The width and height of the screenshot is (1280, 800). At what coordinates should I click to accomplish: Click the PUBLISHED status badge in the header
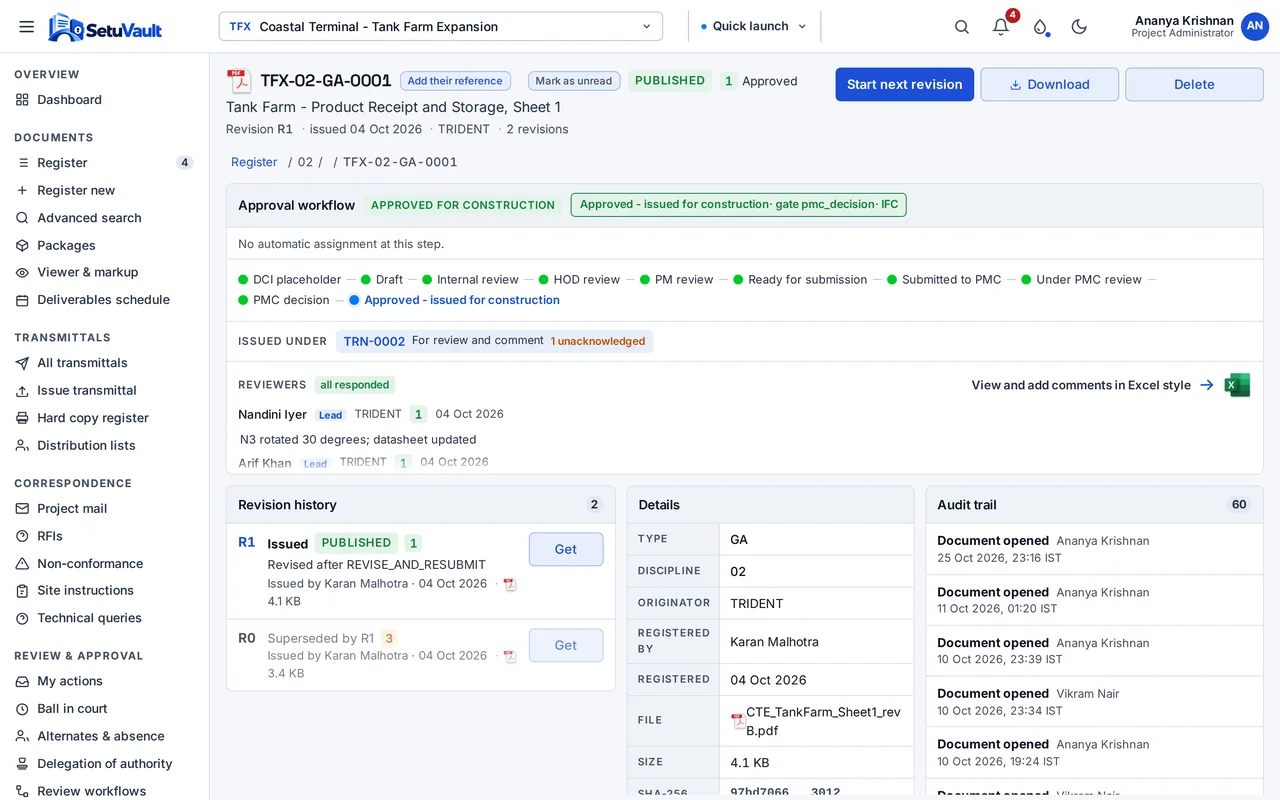[670, 81]
